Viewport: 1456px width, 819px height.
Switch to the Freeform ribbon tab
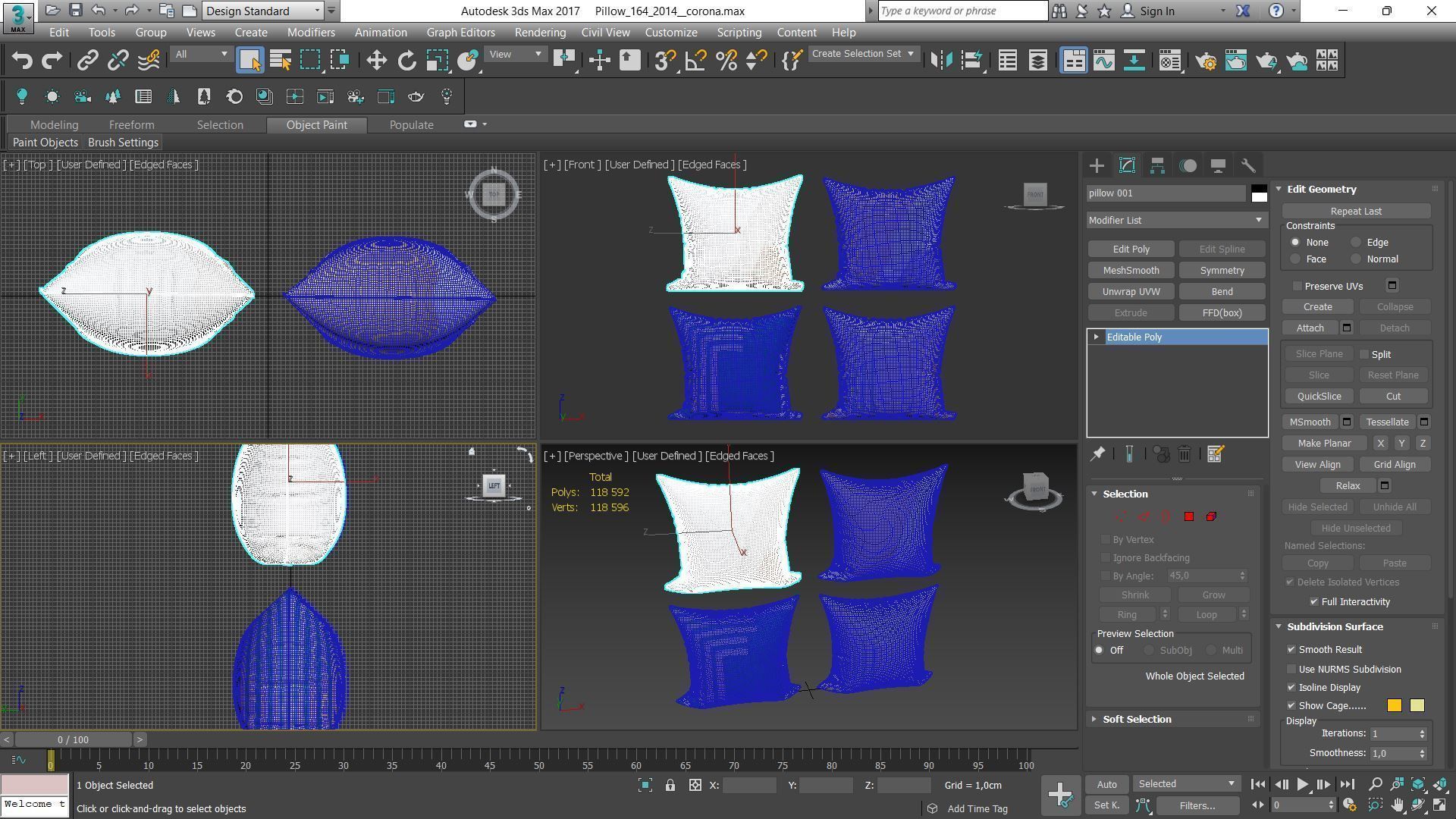131,124
